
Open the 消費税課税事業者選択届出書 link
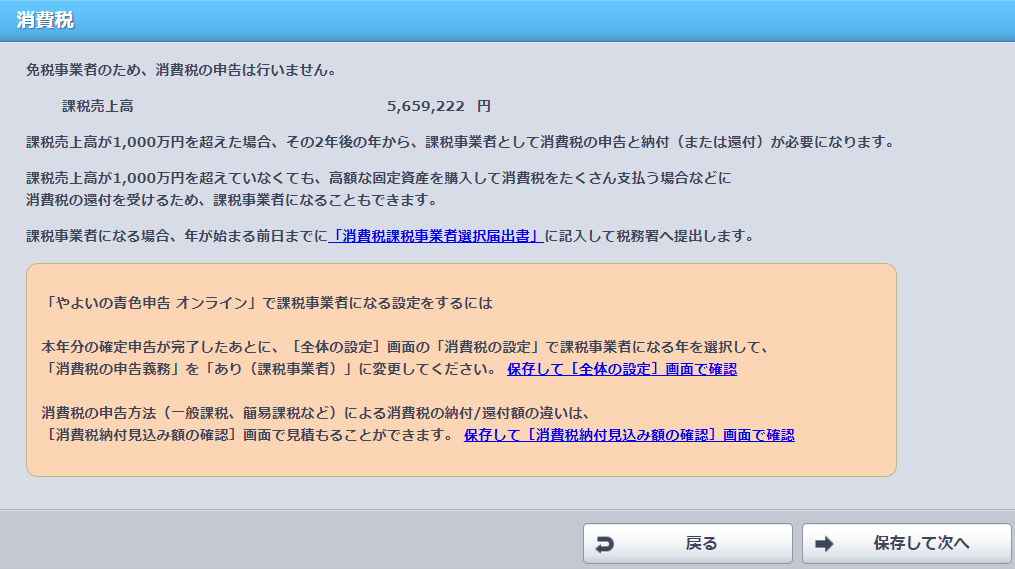[436, 236]
